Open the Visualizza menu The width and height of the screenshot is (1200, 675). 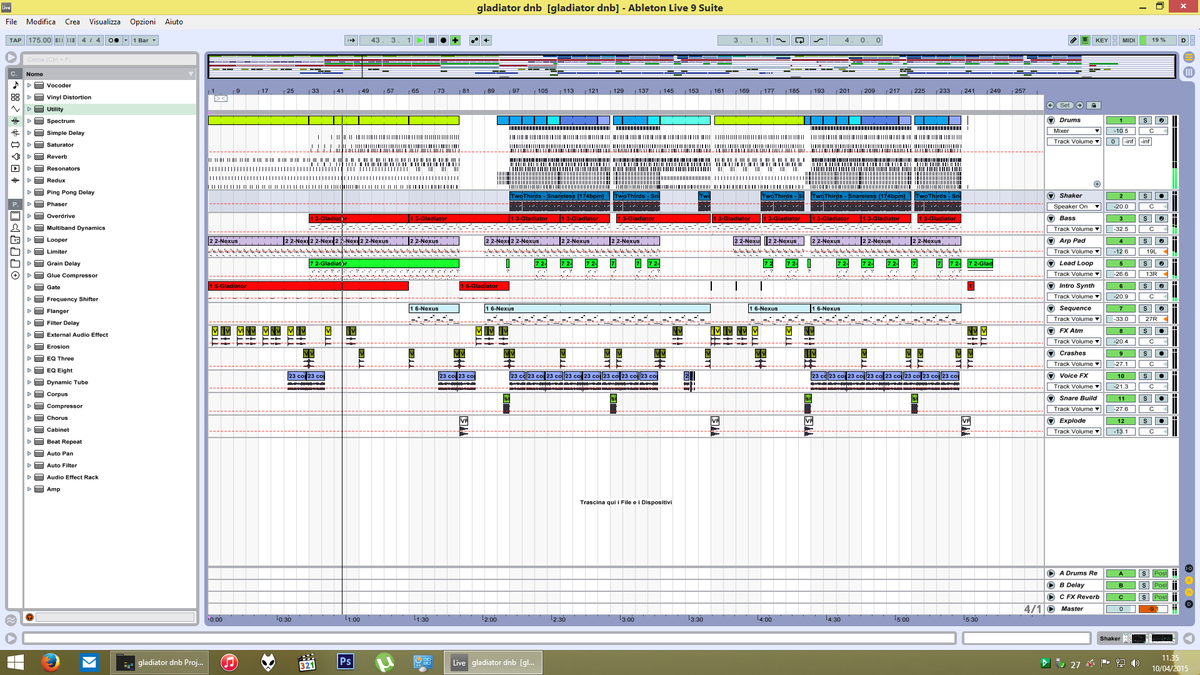105,21
